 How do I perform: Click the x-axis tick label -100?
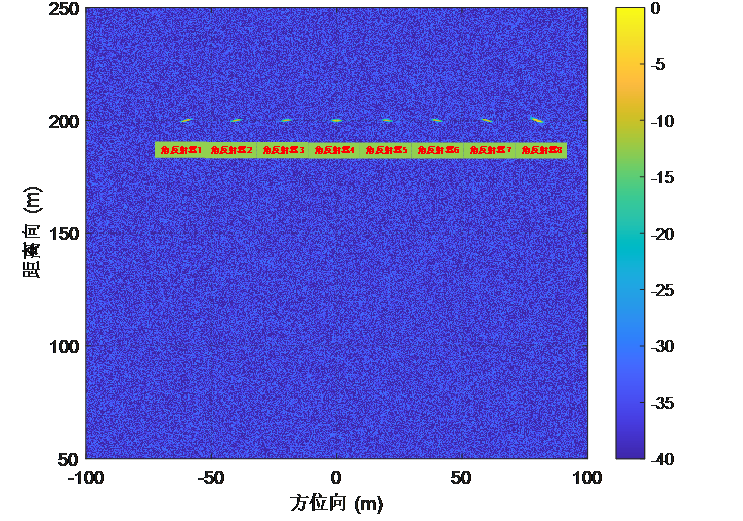point(86,477)
